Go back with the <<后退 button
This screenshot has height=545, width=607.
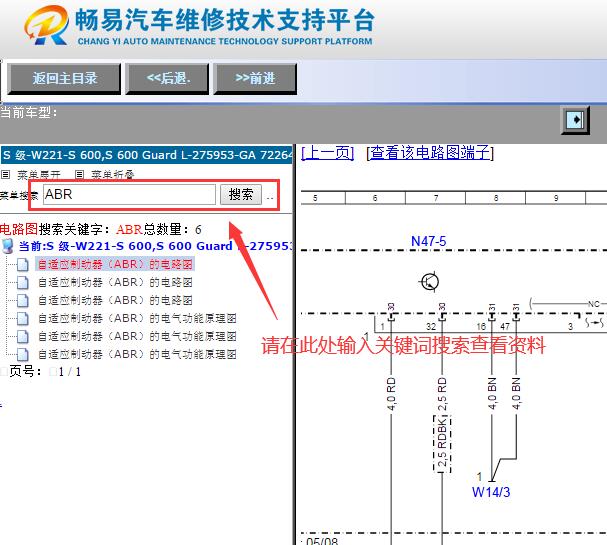point(167,79)
